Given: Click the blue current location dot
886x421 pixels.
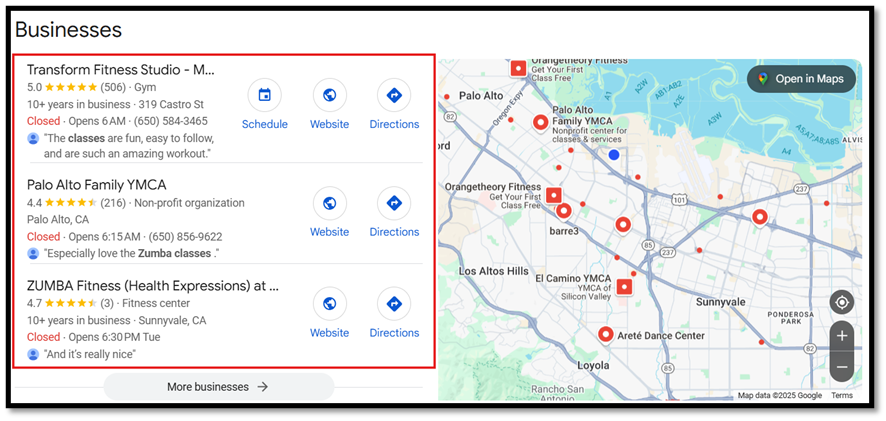Looking at the screenshot, I should pos(614,154).
